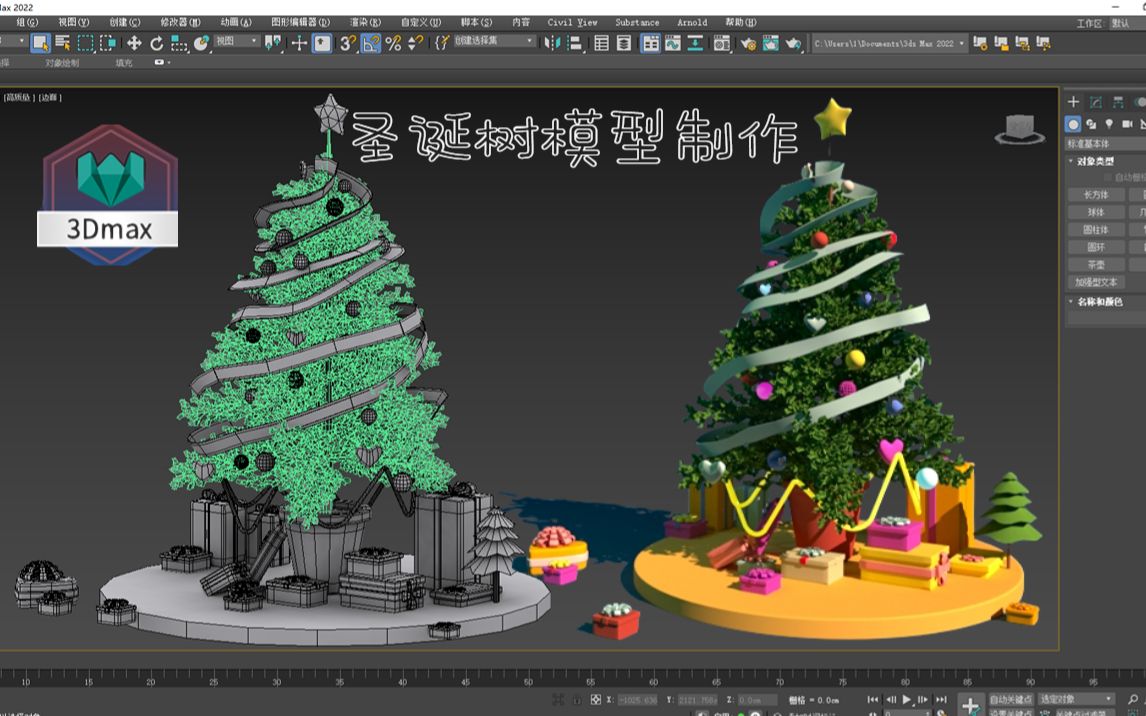The width and height of the screenshot is (1146, 716).
Task: Open the Select by Name dialog icon
Action: coord(61,43)
